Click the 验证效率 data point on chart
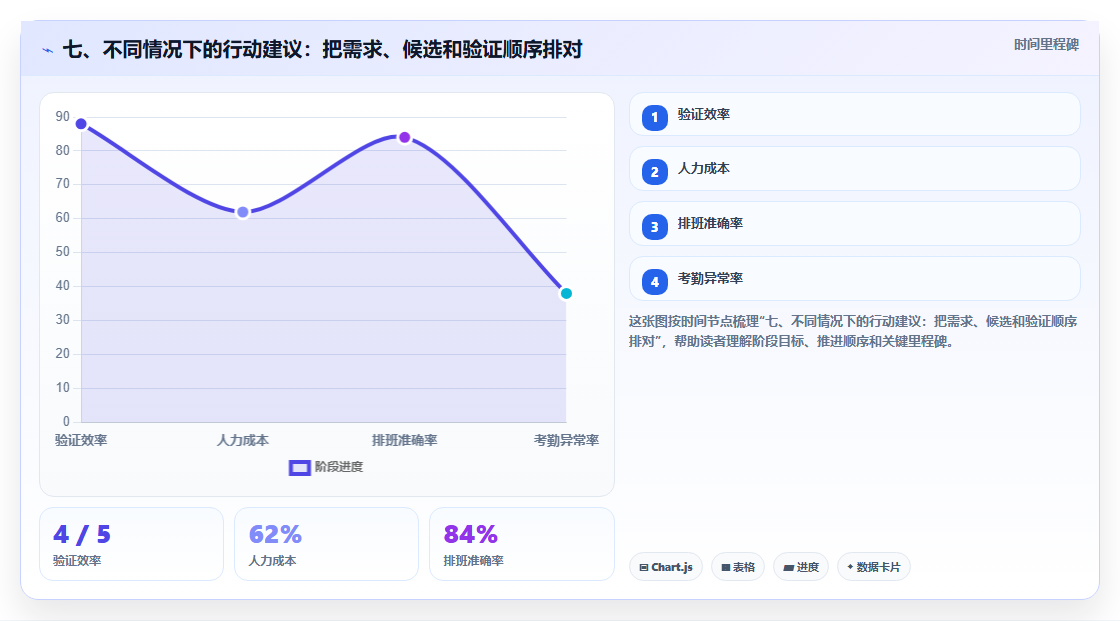The image size is (1120, 621). pyautogui.click(x=81, y=124)
